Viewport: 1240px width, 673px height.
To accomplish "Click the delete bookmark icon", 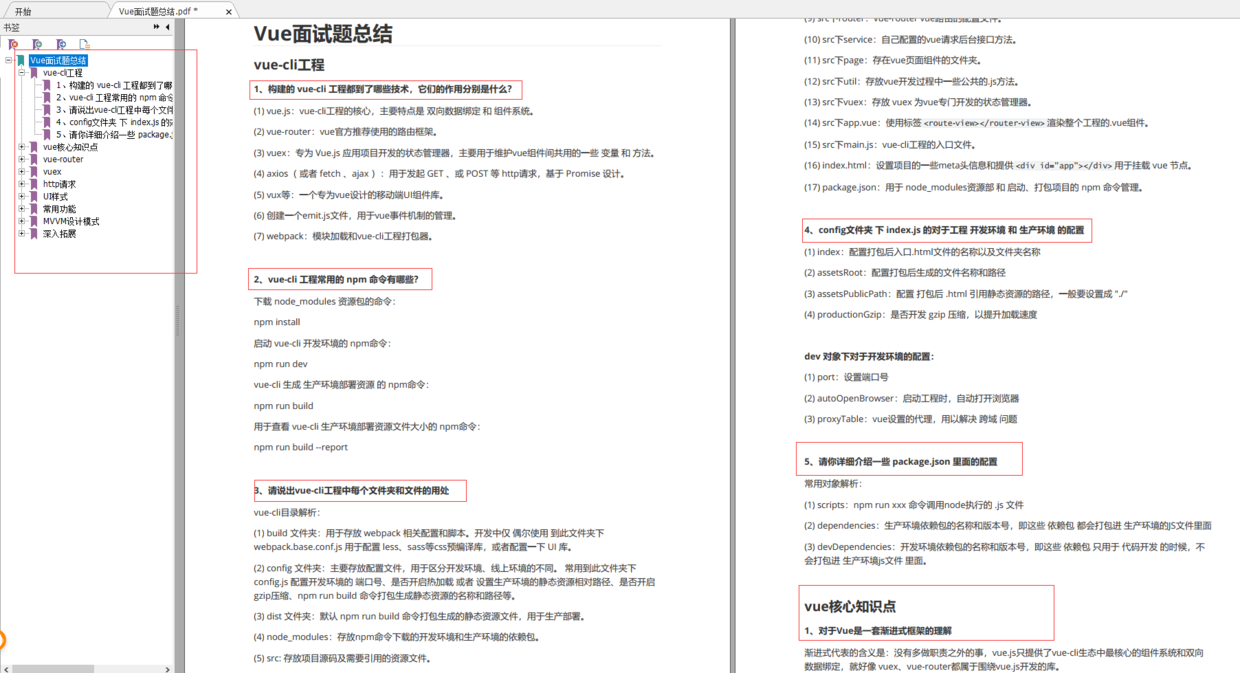I will (12, 43).
